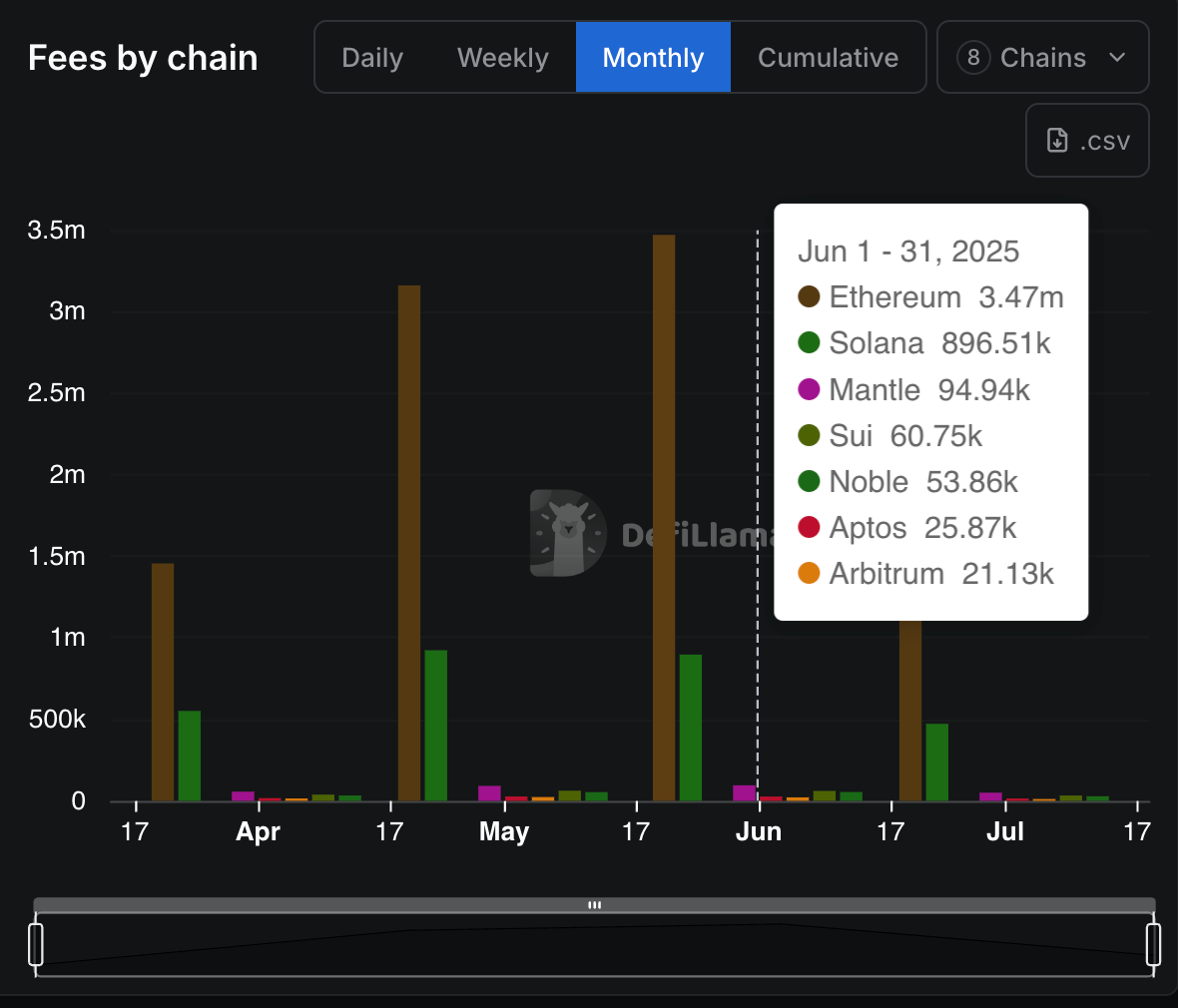This screenshot has height=1008, width=1178.
Task: Click the 'Apr' x-axis label
Action: [x=258, y=832]
